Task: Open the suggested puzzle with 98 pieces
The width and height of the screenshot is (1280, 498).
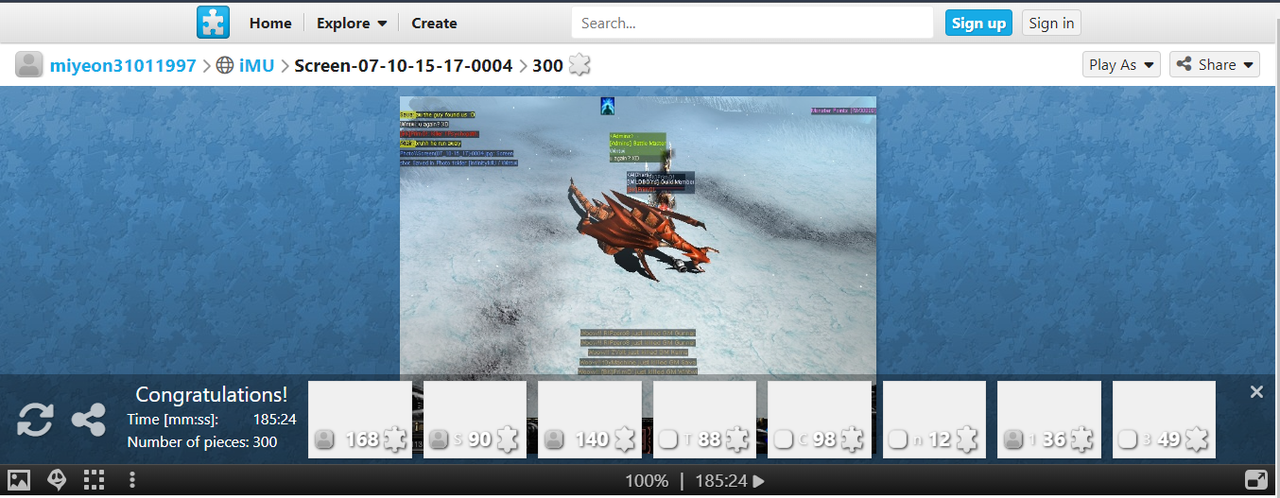Action: (x=820, y=419)
